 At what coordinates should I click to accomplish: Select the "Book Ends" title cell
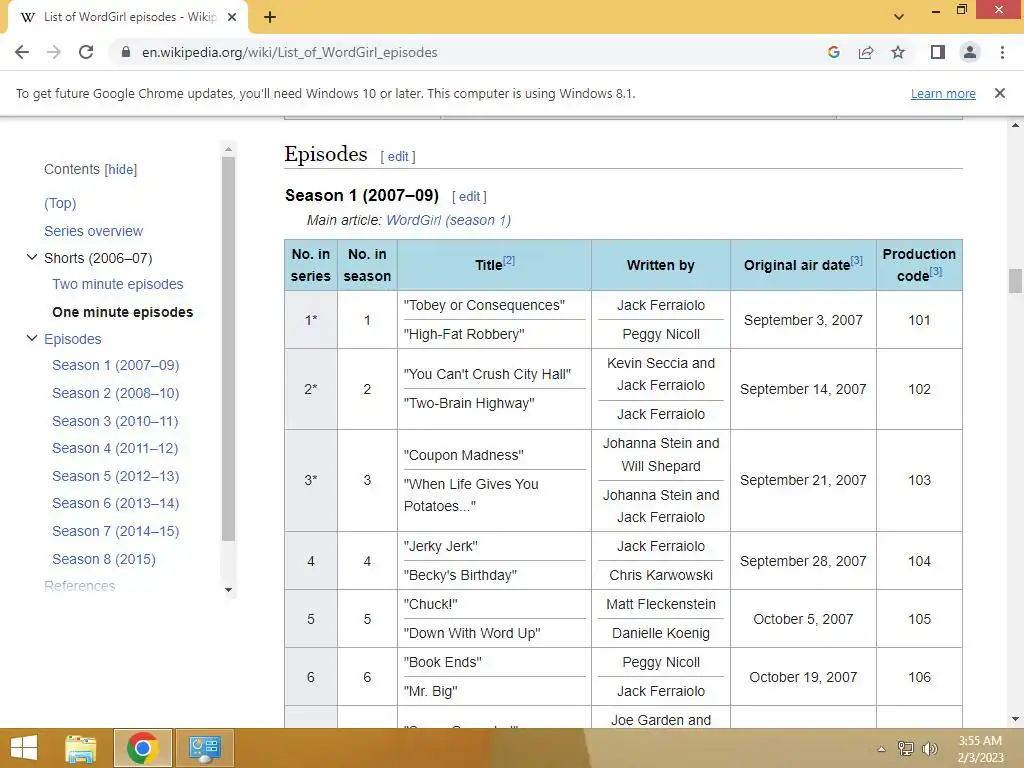[x=443, y=662]
